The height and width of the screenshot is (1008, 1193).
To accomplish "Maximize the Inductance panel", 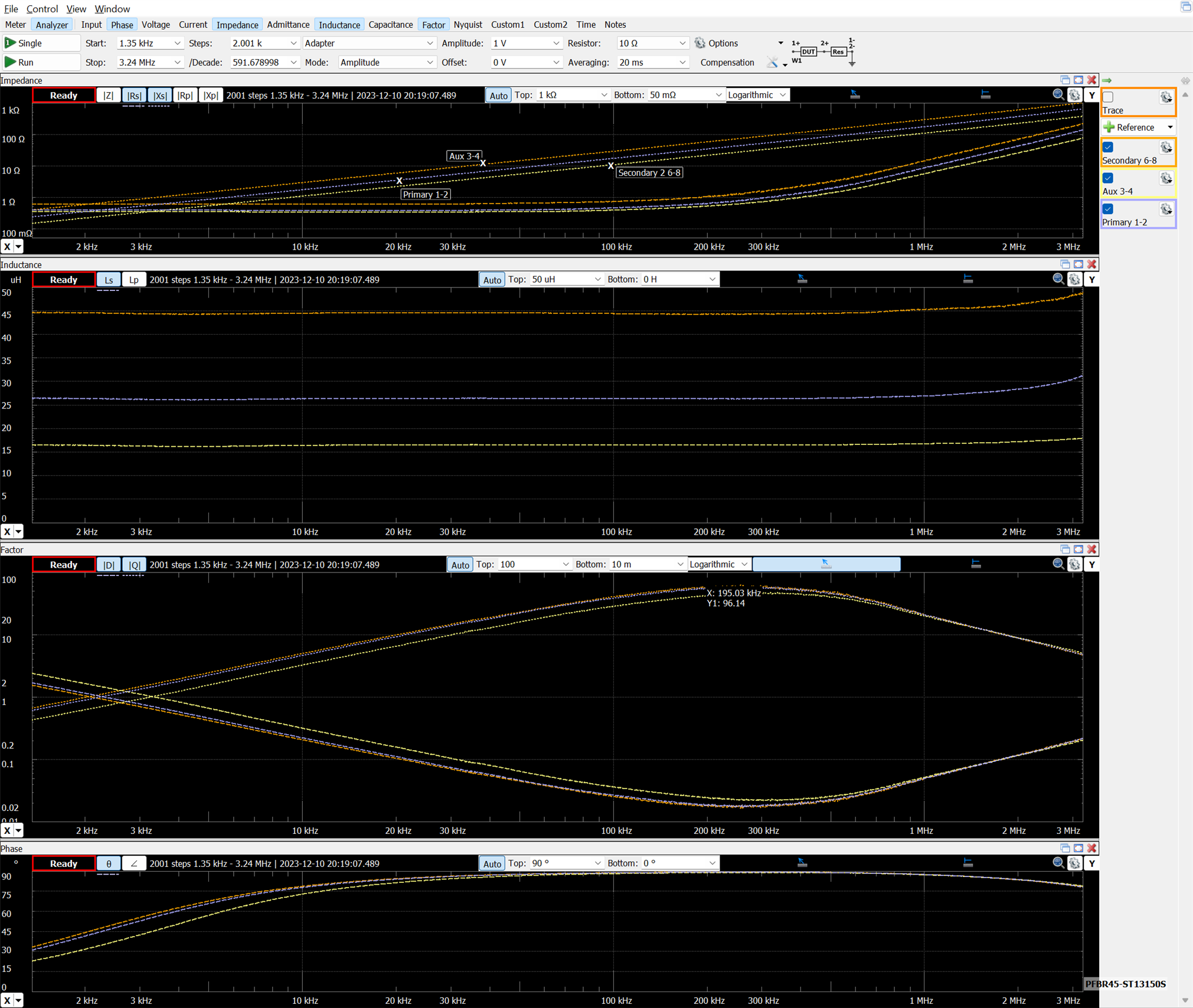I will pyautogui.click(x=1078, y=264).
